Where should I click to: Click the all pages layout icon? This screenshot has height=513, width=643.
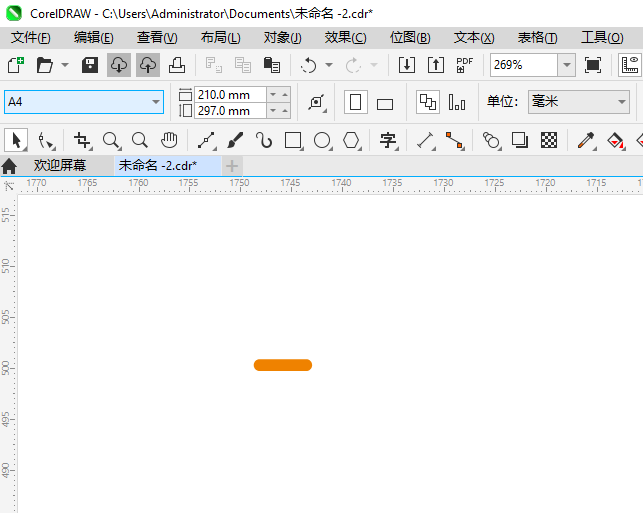[x=428, y=102]
